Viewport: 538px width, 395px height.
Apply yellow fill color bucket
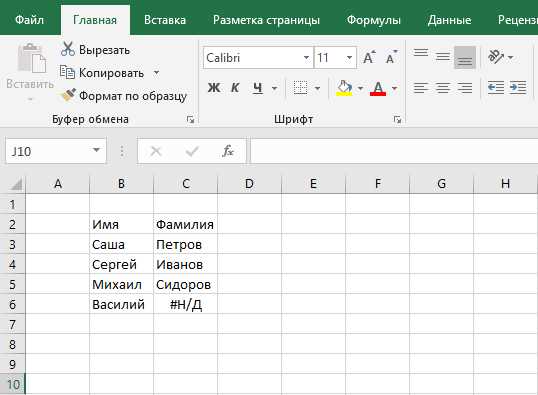(344, 88)
